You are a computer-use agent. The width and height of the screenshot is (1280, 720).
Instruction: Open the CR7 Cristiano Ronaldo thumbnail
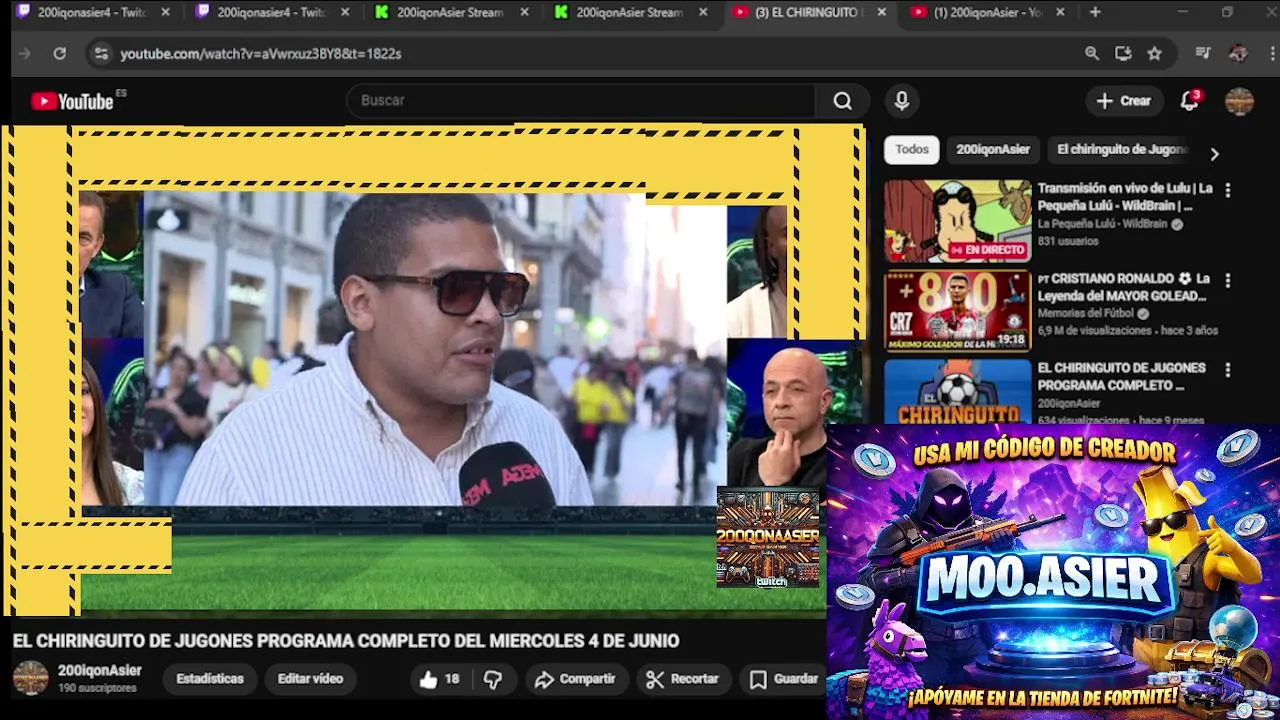click(957, 311)
